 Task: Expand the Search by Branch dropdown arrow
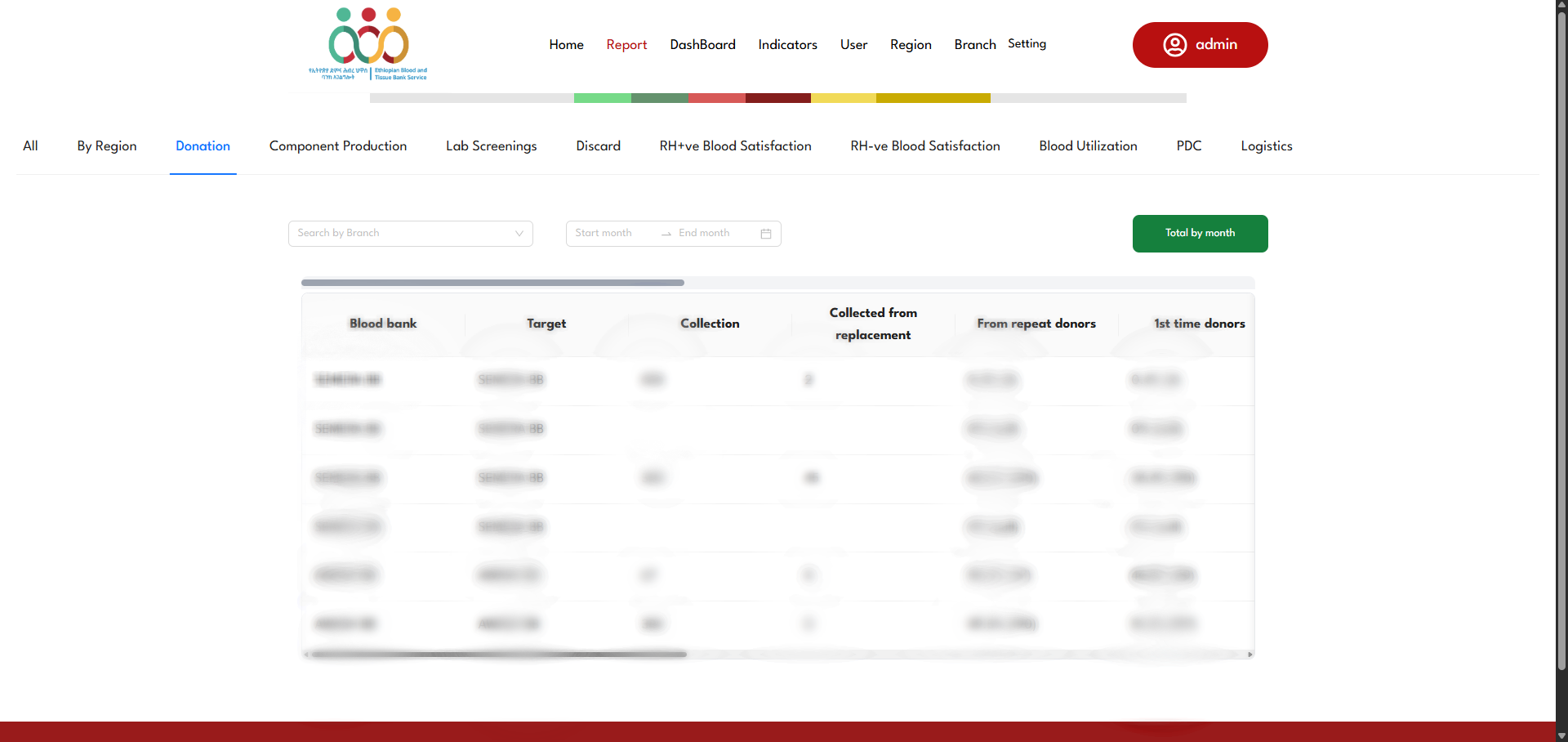(519, 234)
